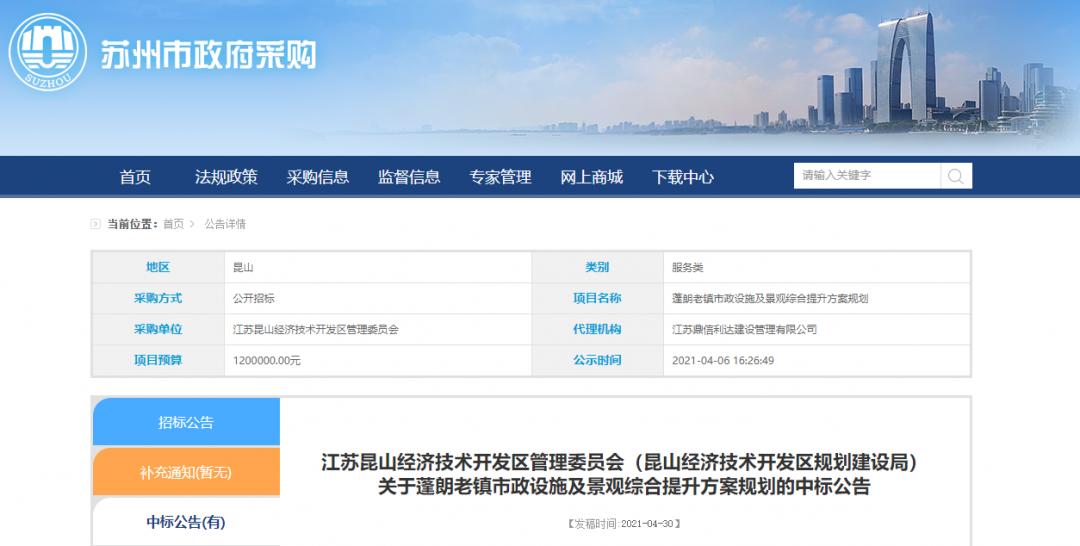Switch to the 补充通知(暂无) tab
This screenshot has height=546, width=1080.
coord(186,472)
